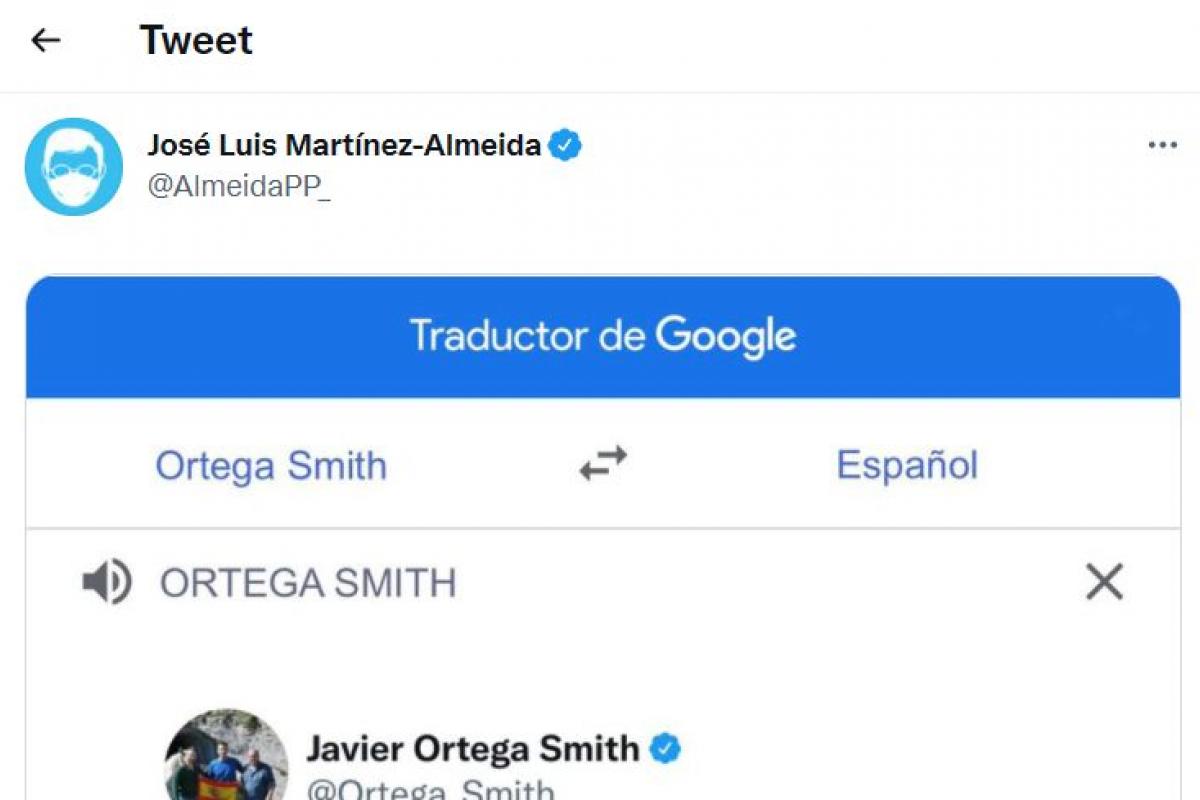Clear the translator text with X
Viewport: 1200px width, 800px height.
coord(1104,582)
